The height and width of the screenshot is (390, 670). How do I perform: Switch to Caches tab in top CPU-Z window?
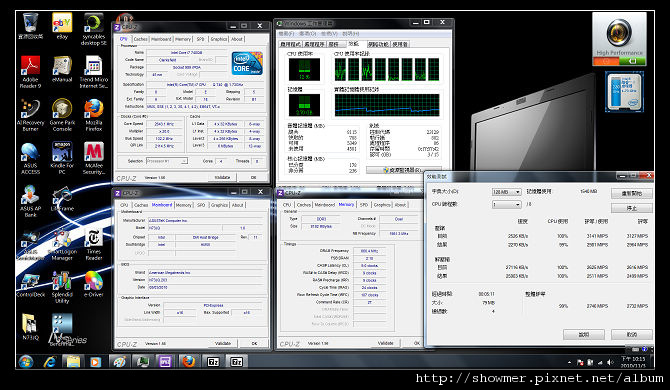[x=141, y=39]
